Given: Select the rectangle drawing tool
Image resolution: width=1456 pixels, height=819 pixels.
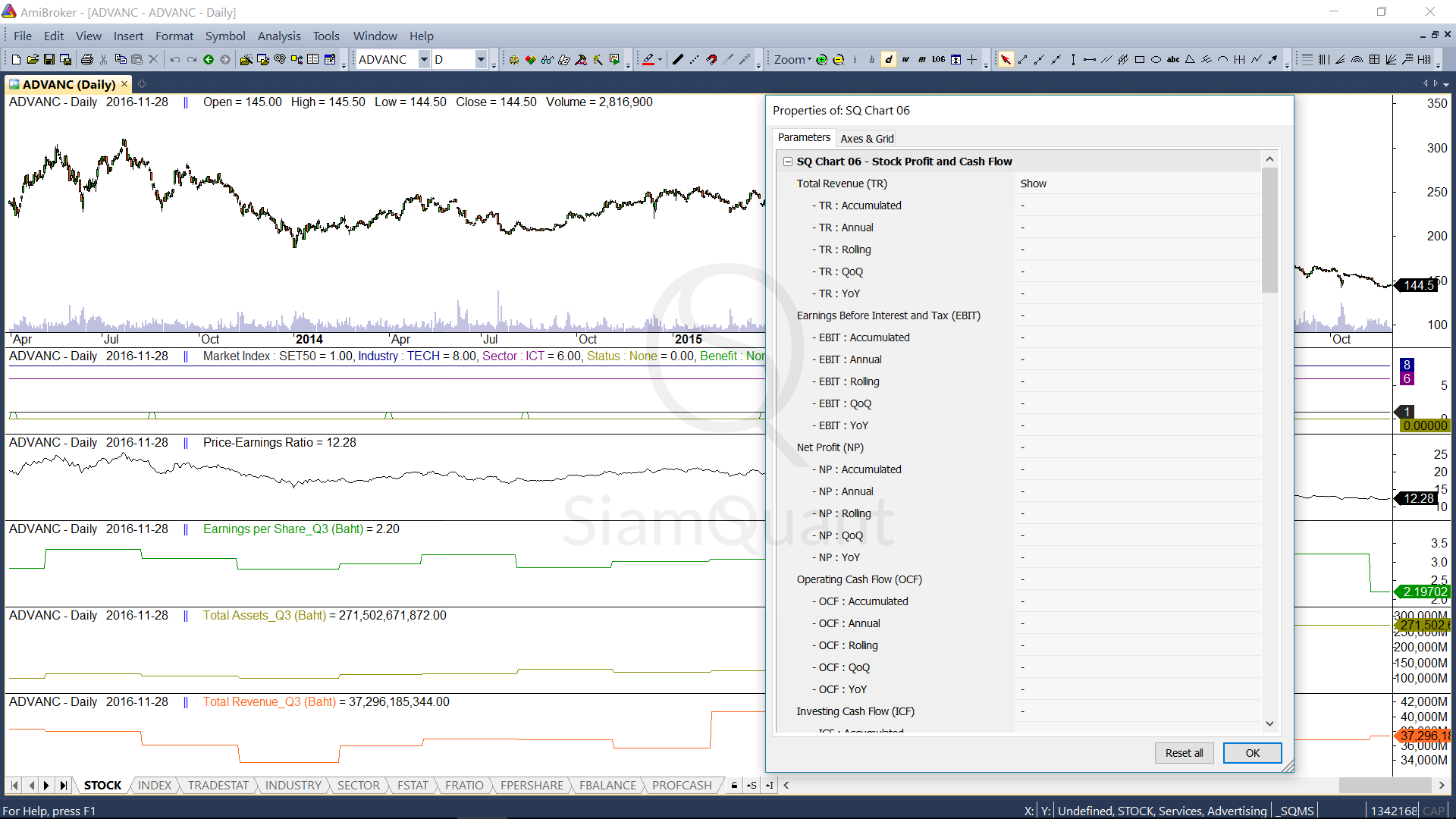Looking at the screenshot, I should 1139,60.
